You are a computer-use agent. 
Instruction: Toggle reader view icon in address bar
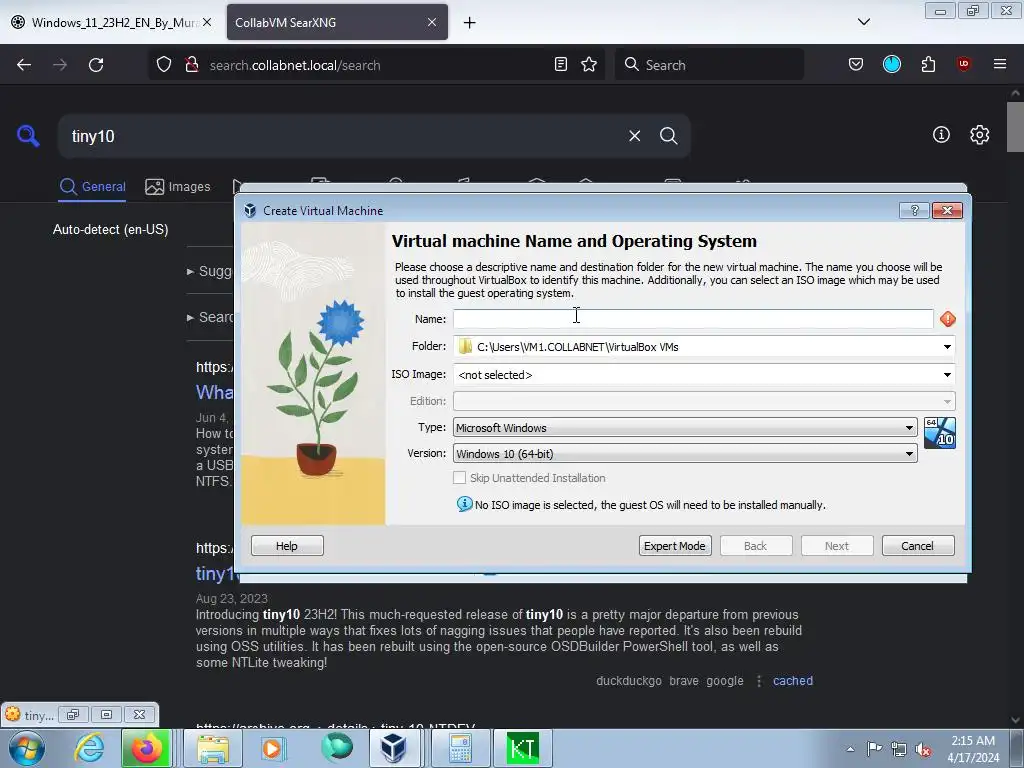coord(560,64)
